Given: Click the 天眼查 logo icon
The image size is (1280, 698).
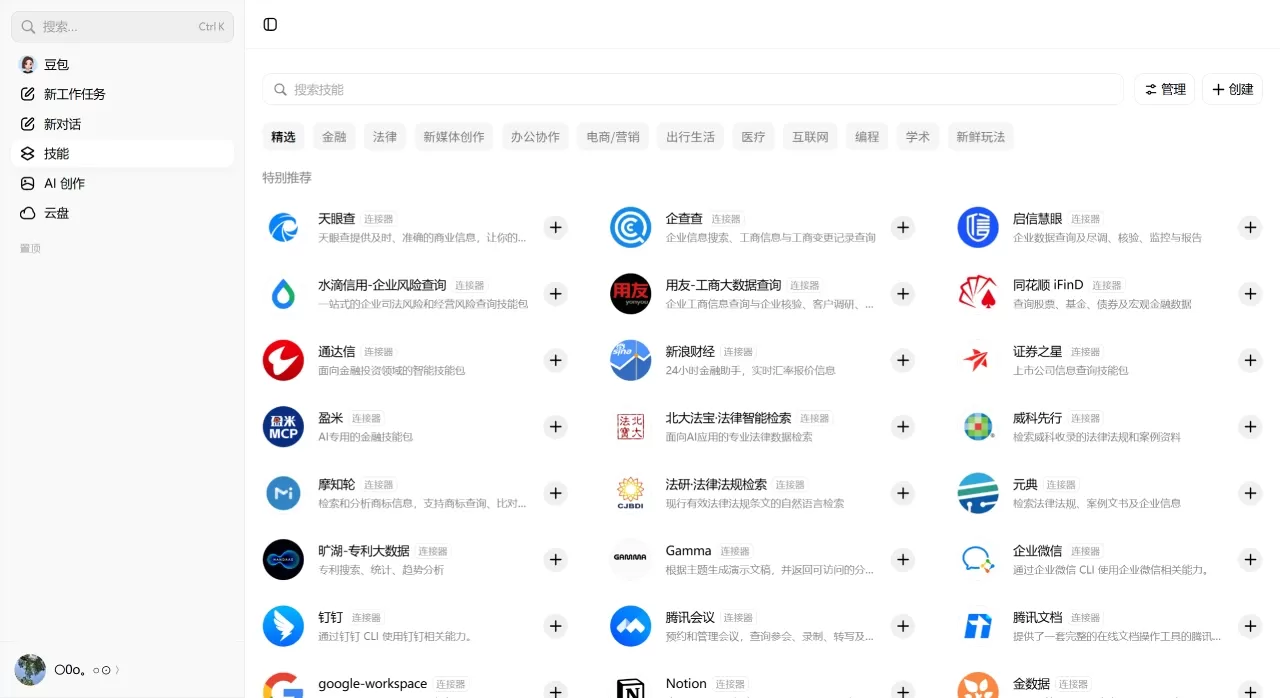Looking at the screenshot, I should coord(283,228).
